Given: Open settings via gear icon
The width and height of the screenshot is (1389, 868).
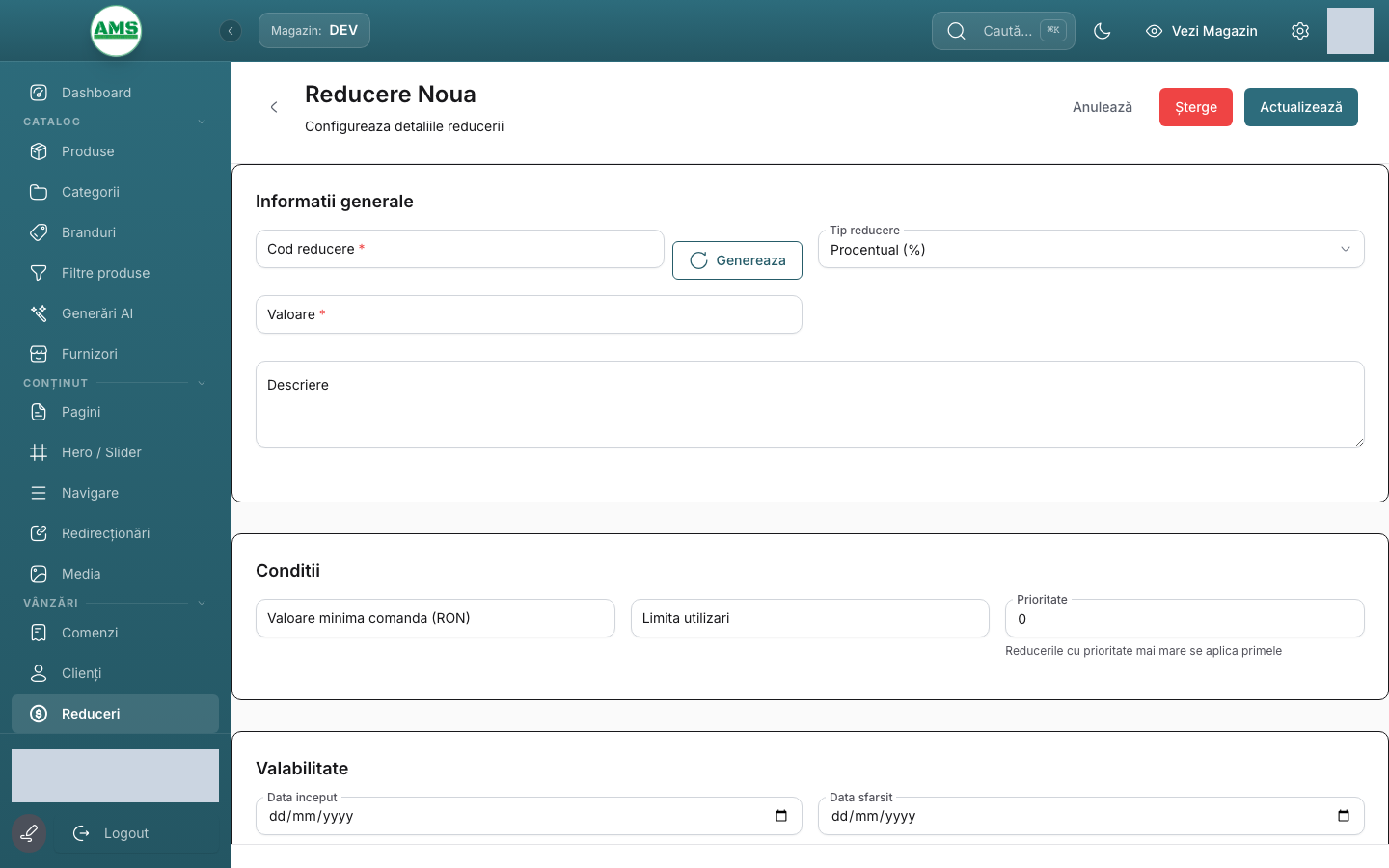Looking at the screenshot, I should point(1300,31).
